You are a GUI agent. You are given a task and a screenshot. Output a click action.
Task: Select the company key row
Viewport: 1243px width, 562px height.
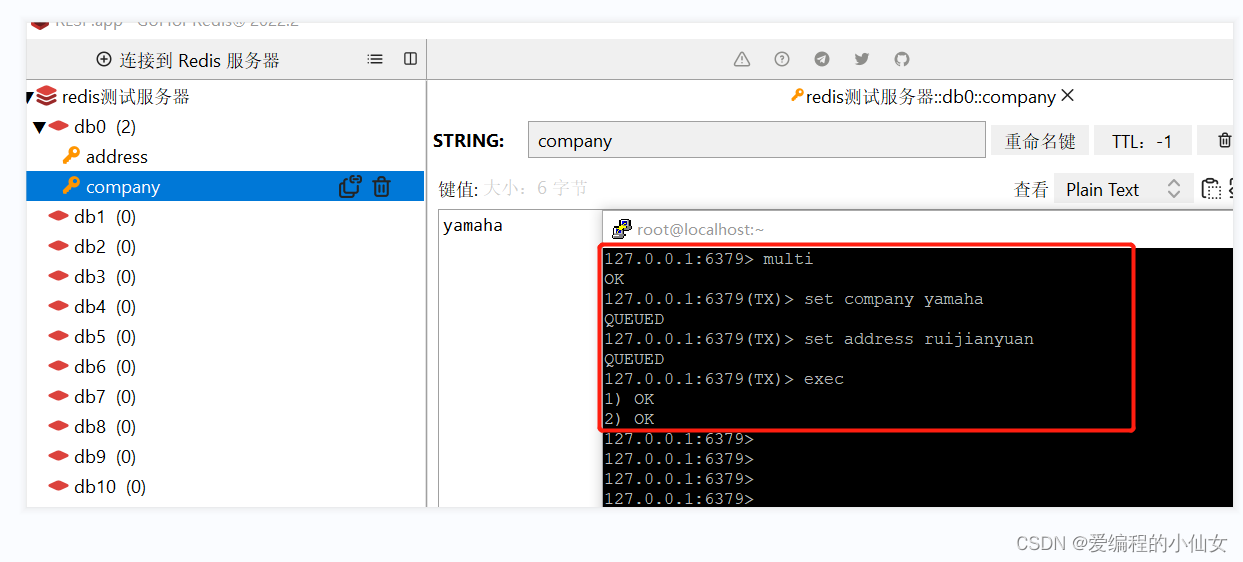click(225, 187)
